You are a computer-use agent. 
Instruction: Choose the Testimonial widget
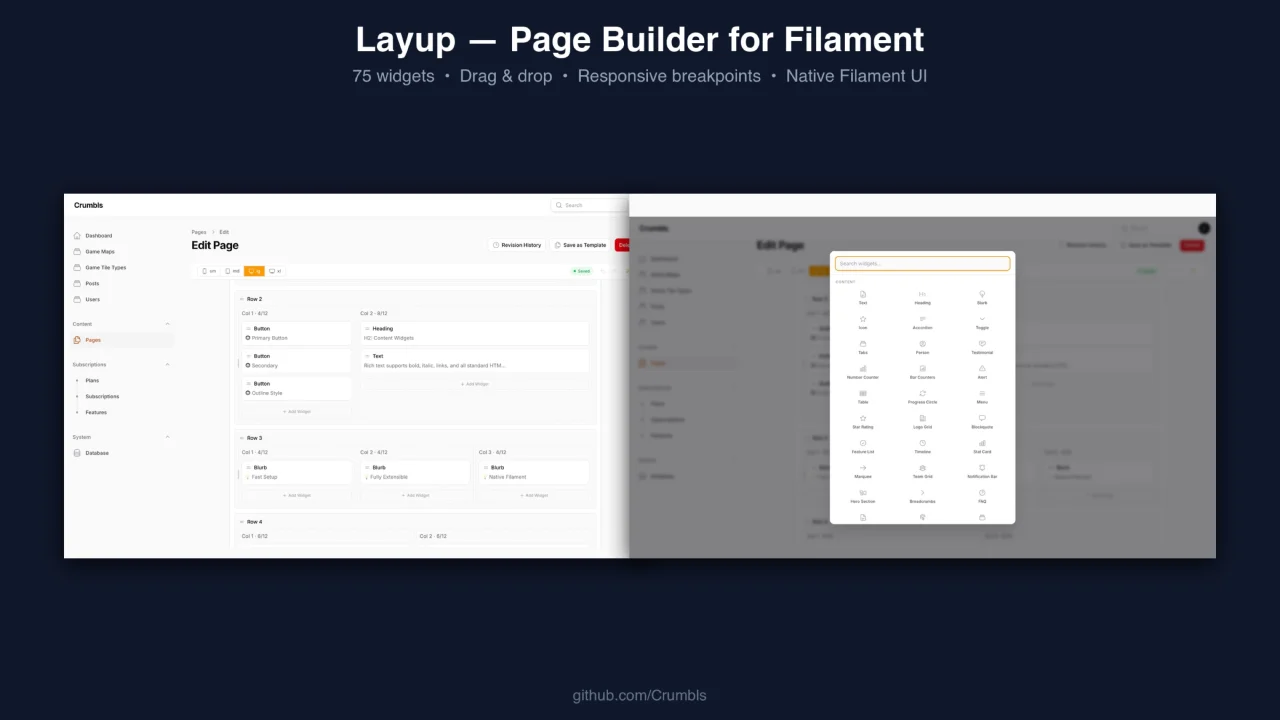click(984, 349)
